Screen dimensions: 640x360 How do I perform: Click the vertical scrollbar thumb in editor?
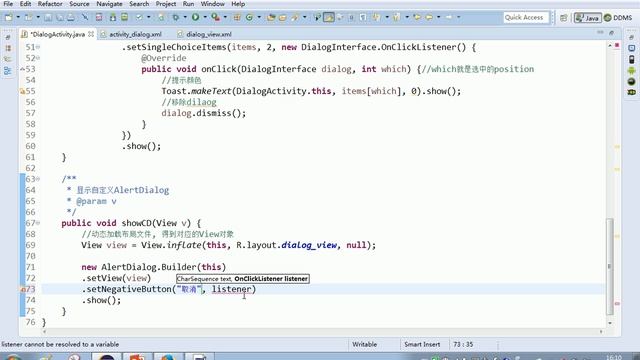tap(609, 267)
